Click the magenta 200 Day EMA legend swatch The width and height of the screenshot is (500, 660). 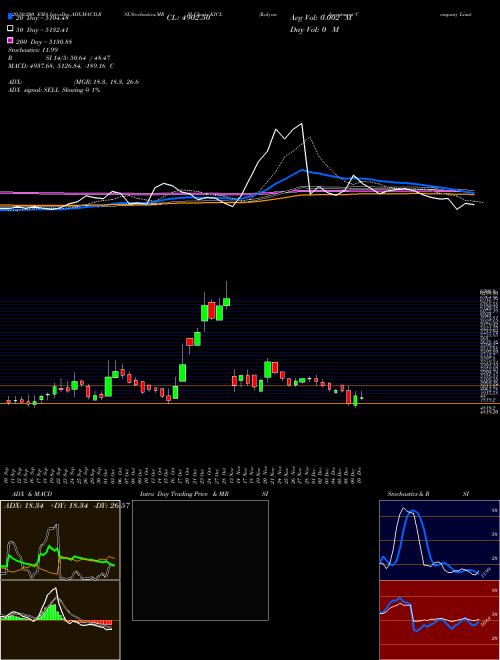click(x=10, y=40)
